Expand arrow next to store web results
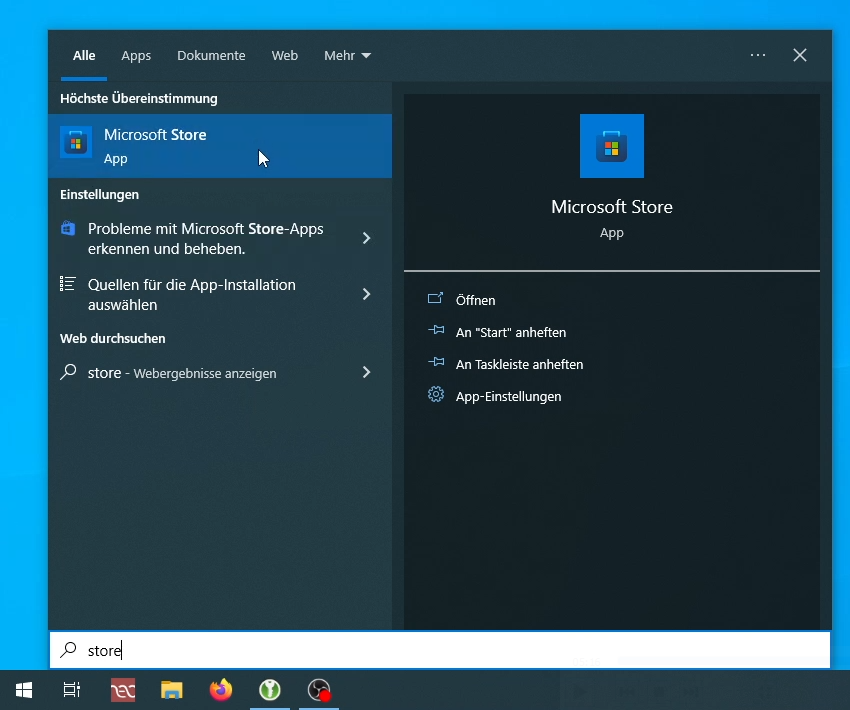The image size is (850, 710). tap(366, 372)
